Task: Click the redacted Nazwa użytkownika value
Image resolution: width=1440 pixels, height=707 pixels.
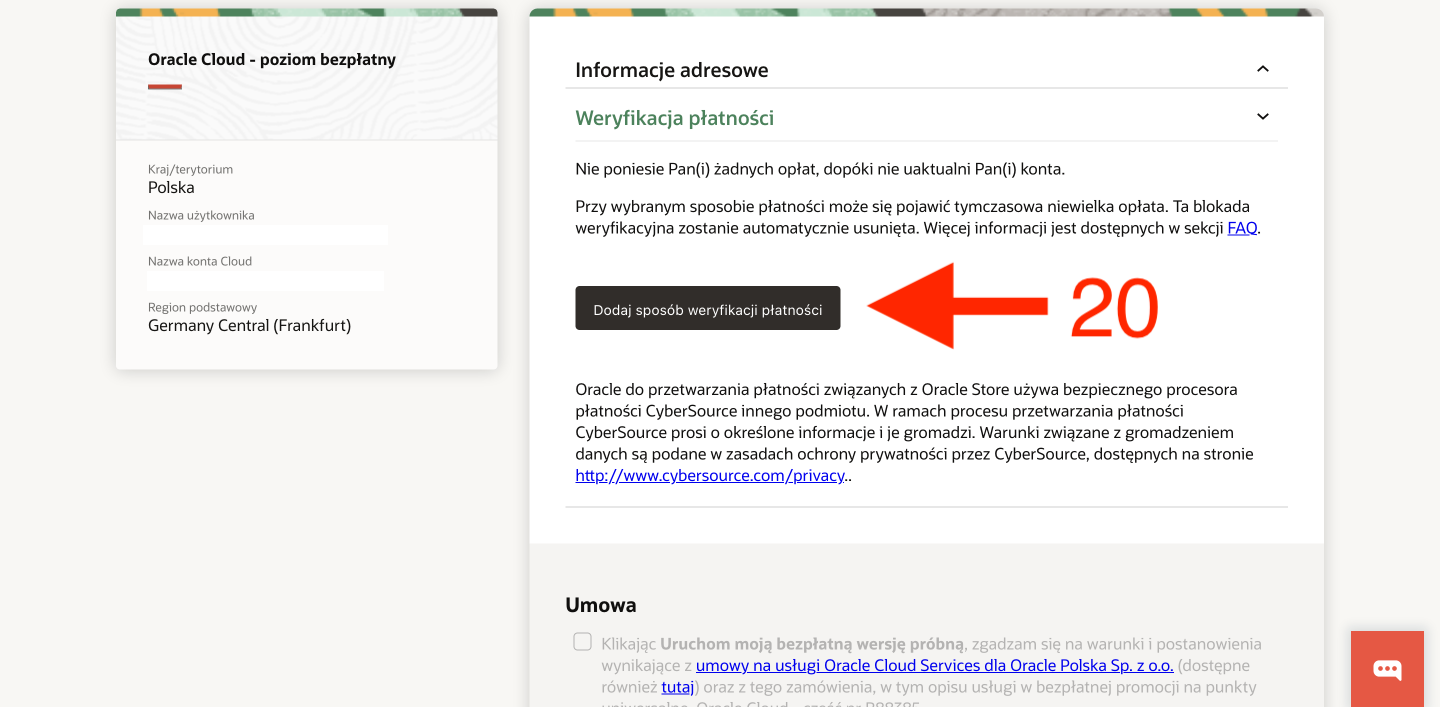Action: [265, 235]
